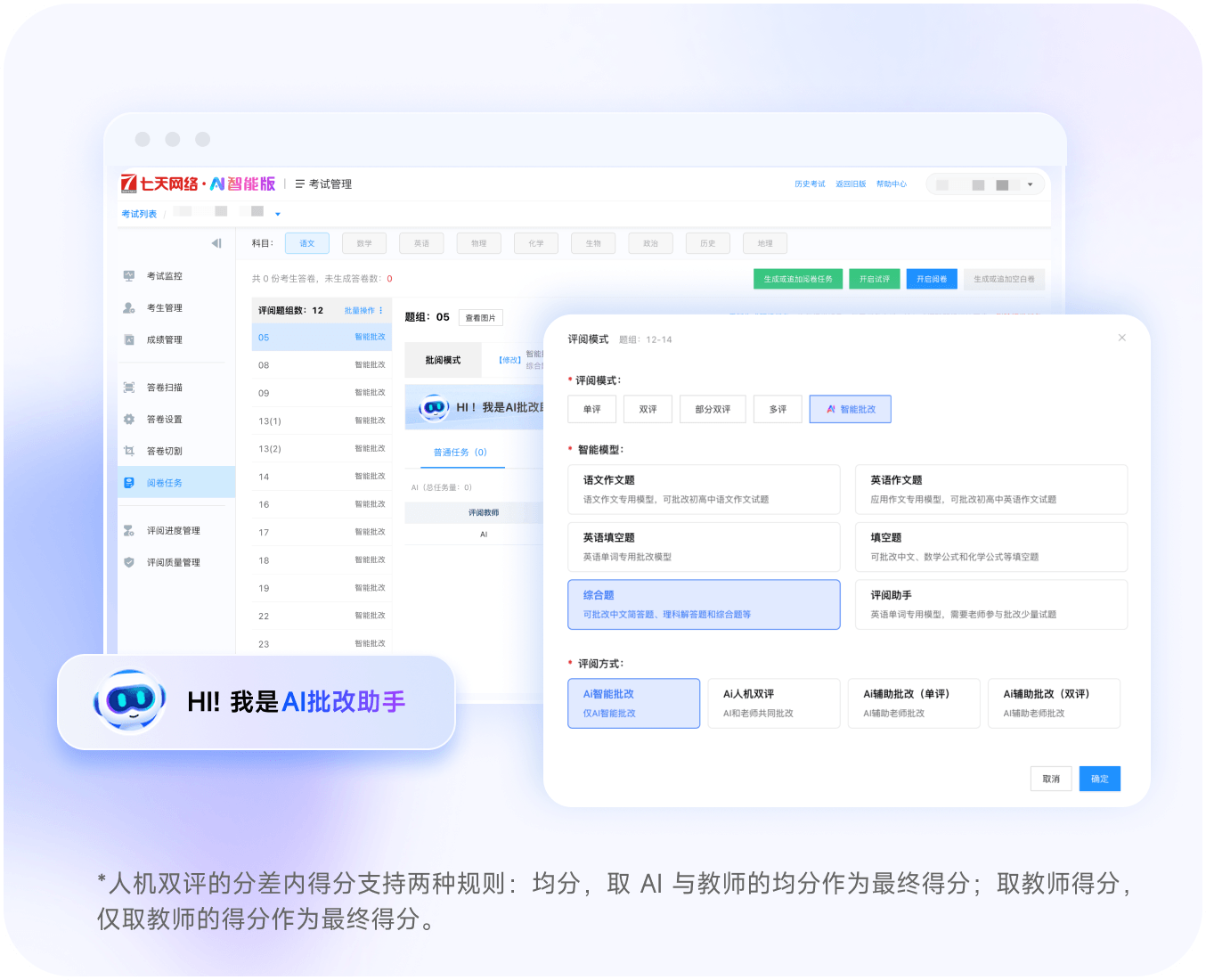The image size is (1206, 980).
Task: Choose the 评阅助手 model card
Action: [x=991, y=605]
